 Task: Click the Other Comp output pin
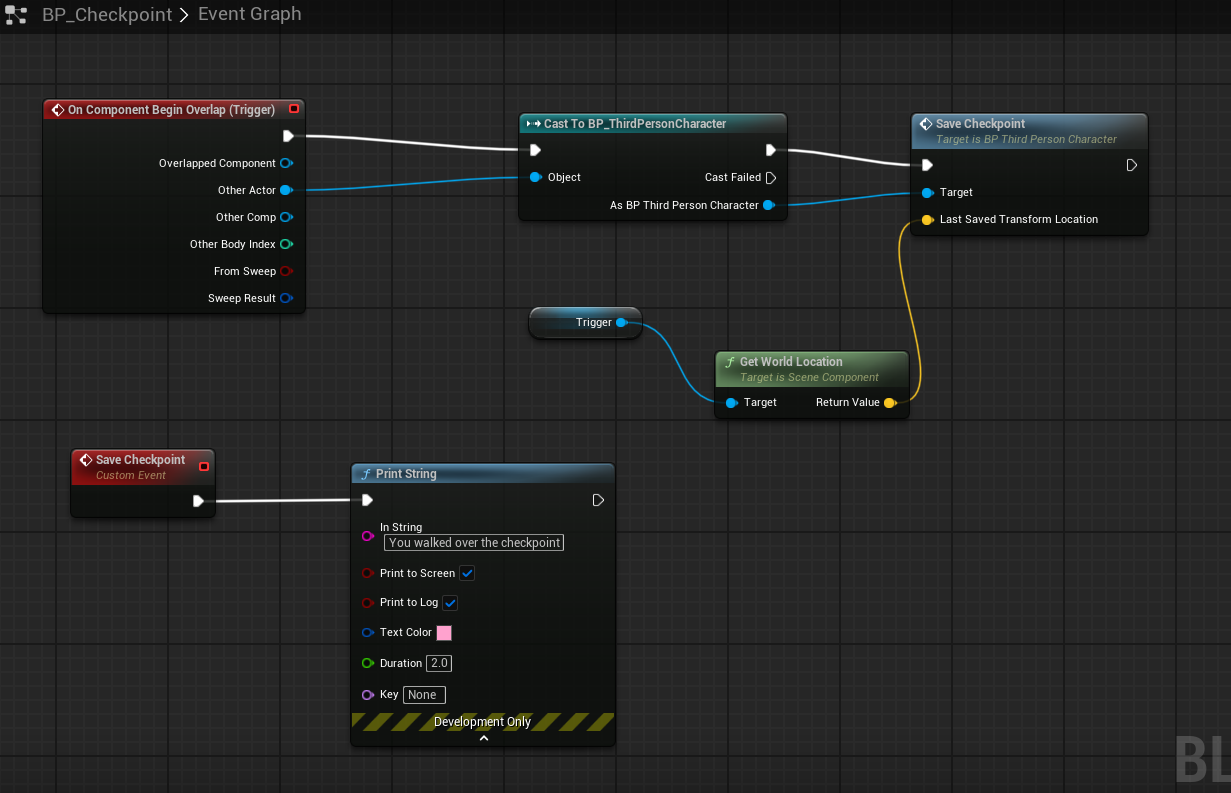286,217
